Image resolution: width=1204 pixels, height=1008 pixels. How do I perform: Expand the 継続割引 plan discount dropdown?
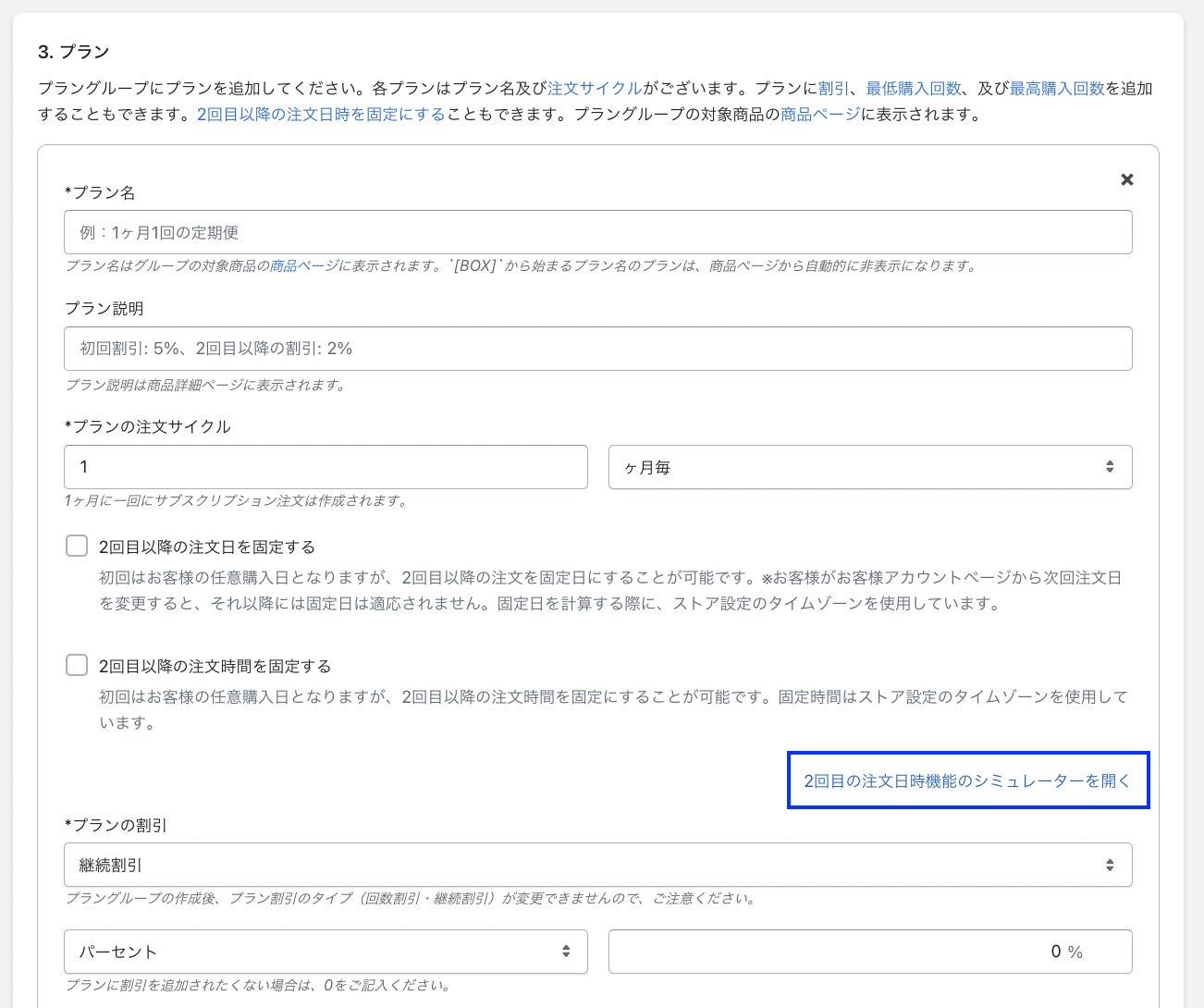click(598, 865)
